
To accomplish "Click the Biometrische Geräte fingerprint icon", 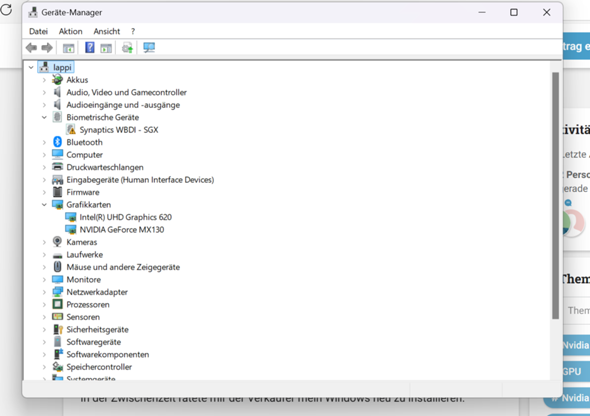I will 57,117.
